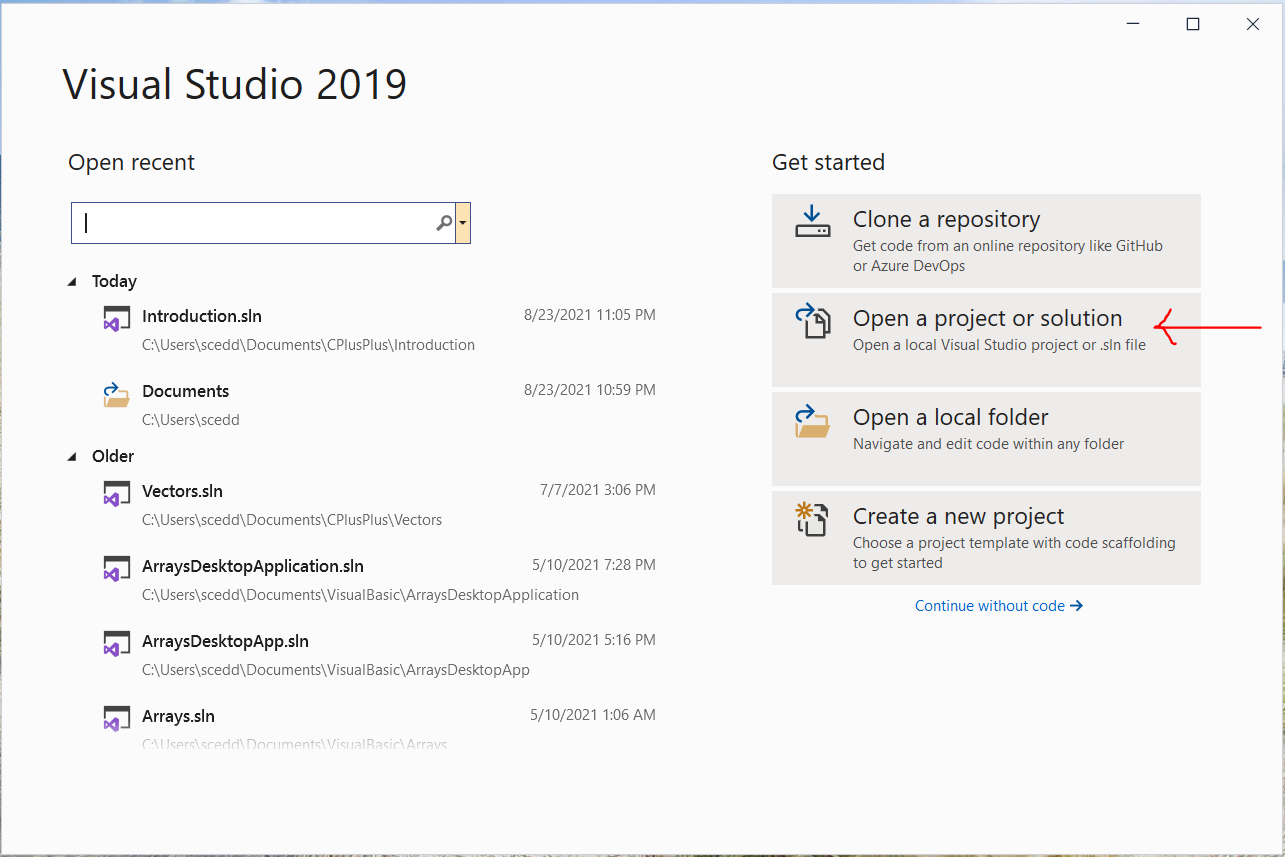Click timestamp 8/23/2021 10:59 PM
Screen dimensions: 1285x857
(x=590, y=390)
